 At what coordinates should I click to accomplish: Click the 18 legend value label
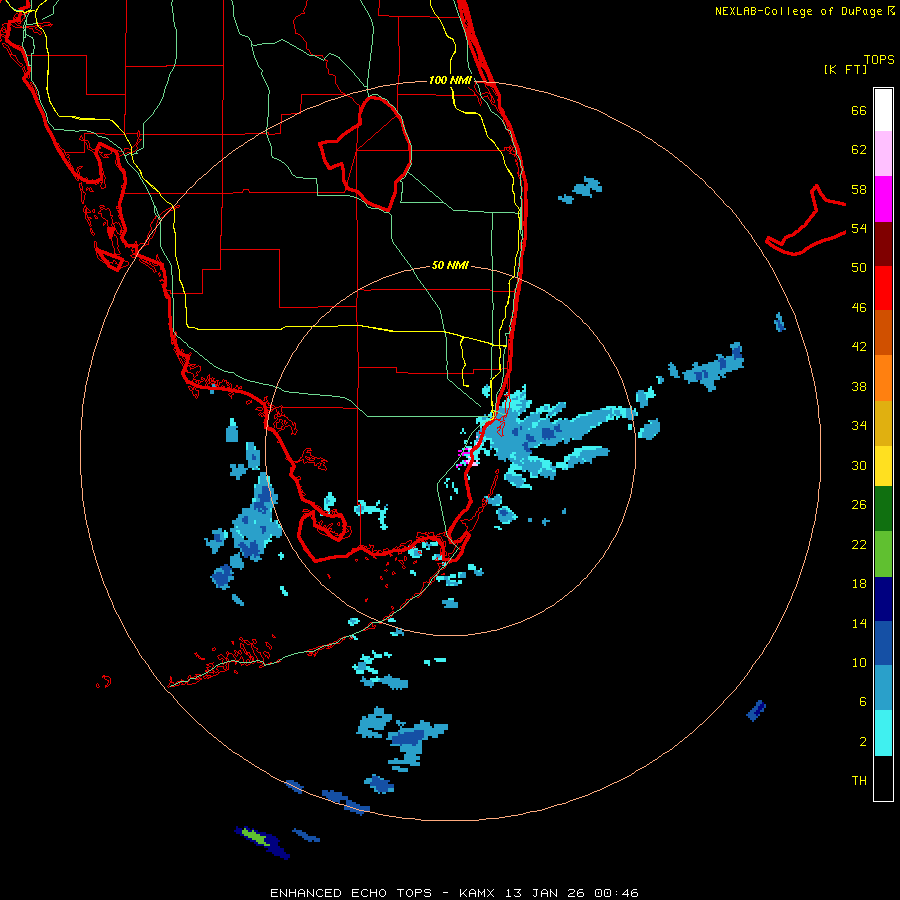coord(859,584)
